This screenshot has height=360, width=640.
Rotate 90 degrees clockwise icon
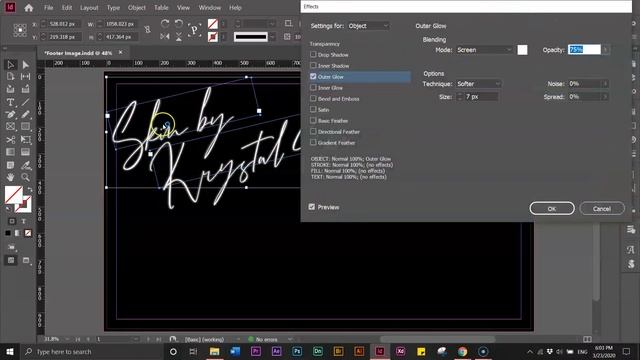pos(165,24)
